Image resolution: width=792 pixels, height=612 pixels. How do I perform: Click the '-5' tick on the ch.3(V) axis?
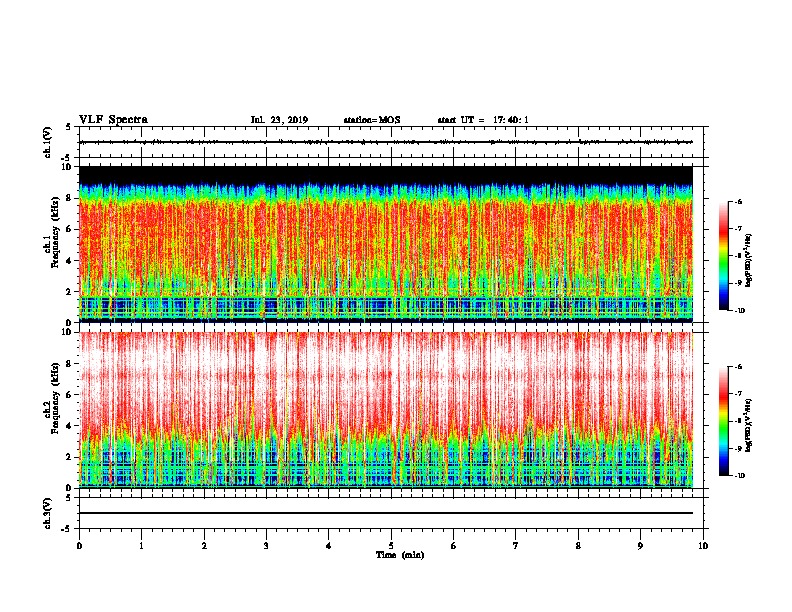66,529
